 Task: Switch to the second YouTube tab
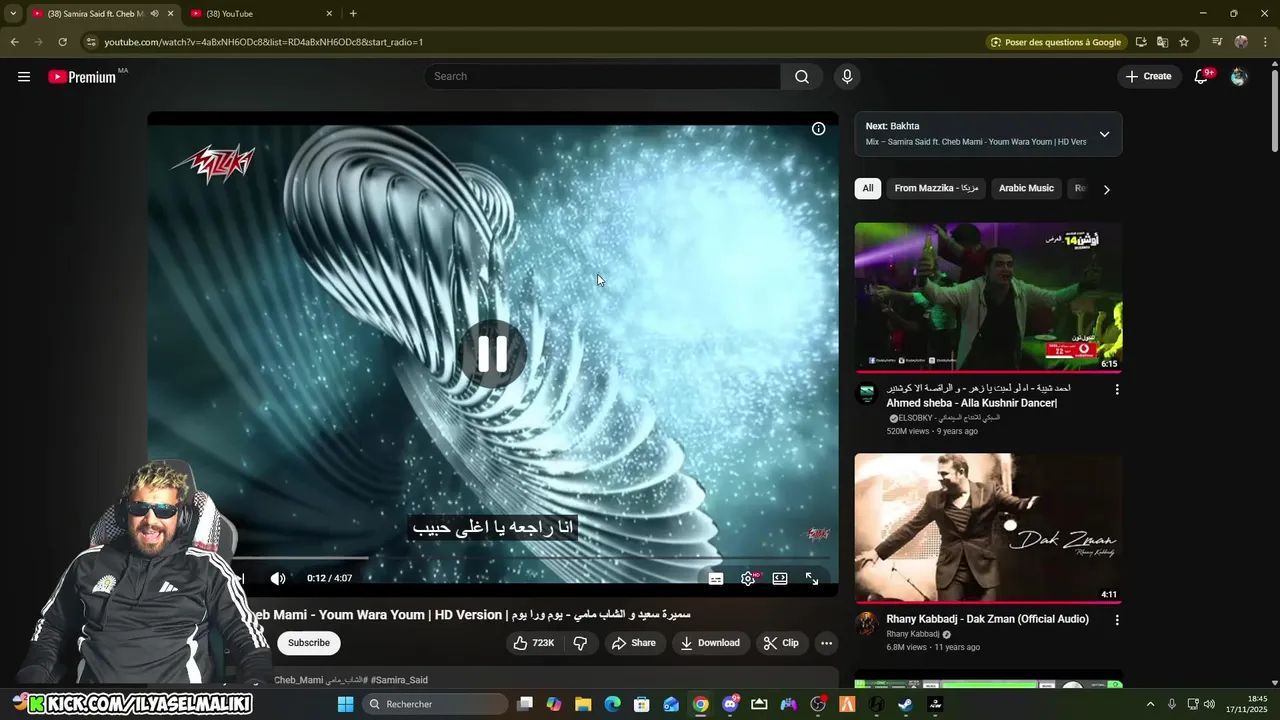(x=261, y=14)
